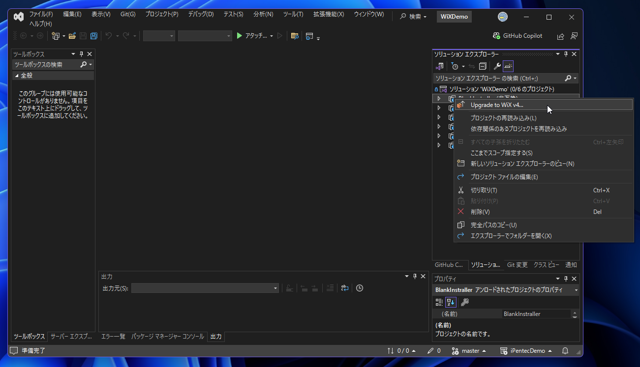640x367 pixels.
Task: Click the Collapse All icon in Solution Explorer
Action: coord(482,66)
